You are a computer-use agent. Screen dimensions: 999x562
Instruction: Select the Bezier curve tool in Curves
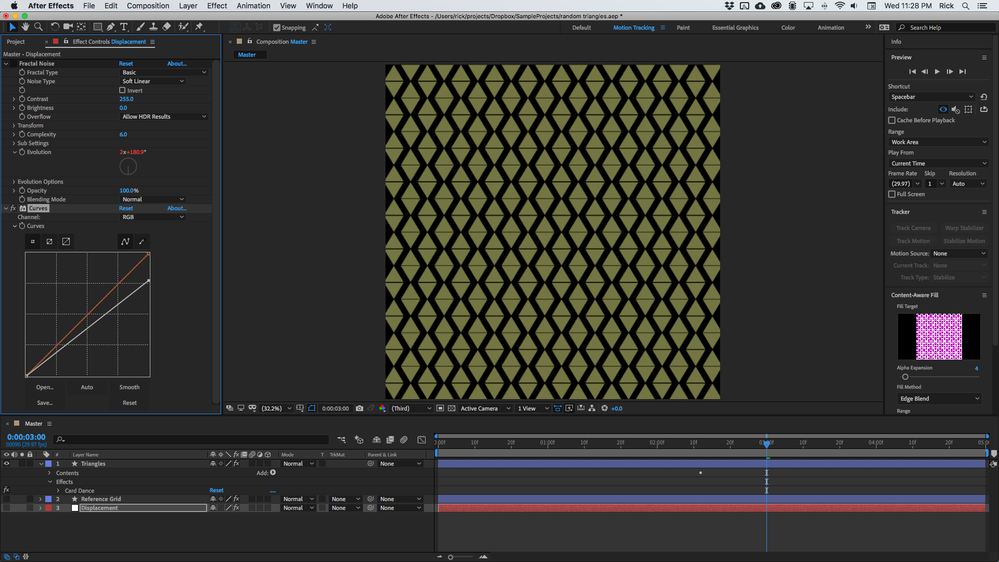click(x=125, y=241)
